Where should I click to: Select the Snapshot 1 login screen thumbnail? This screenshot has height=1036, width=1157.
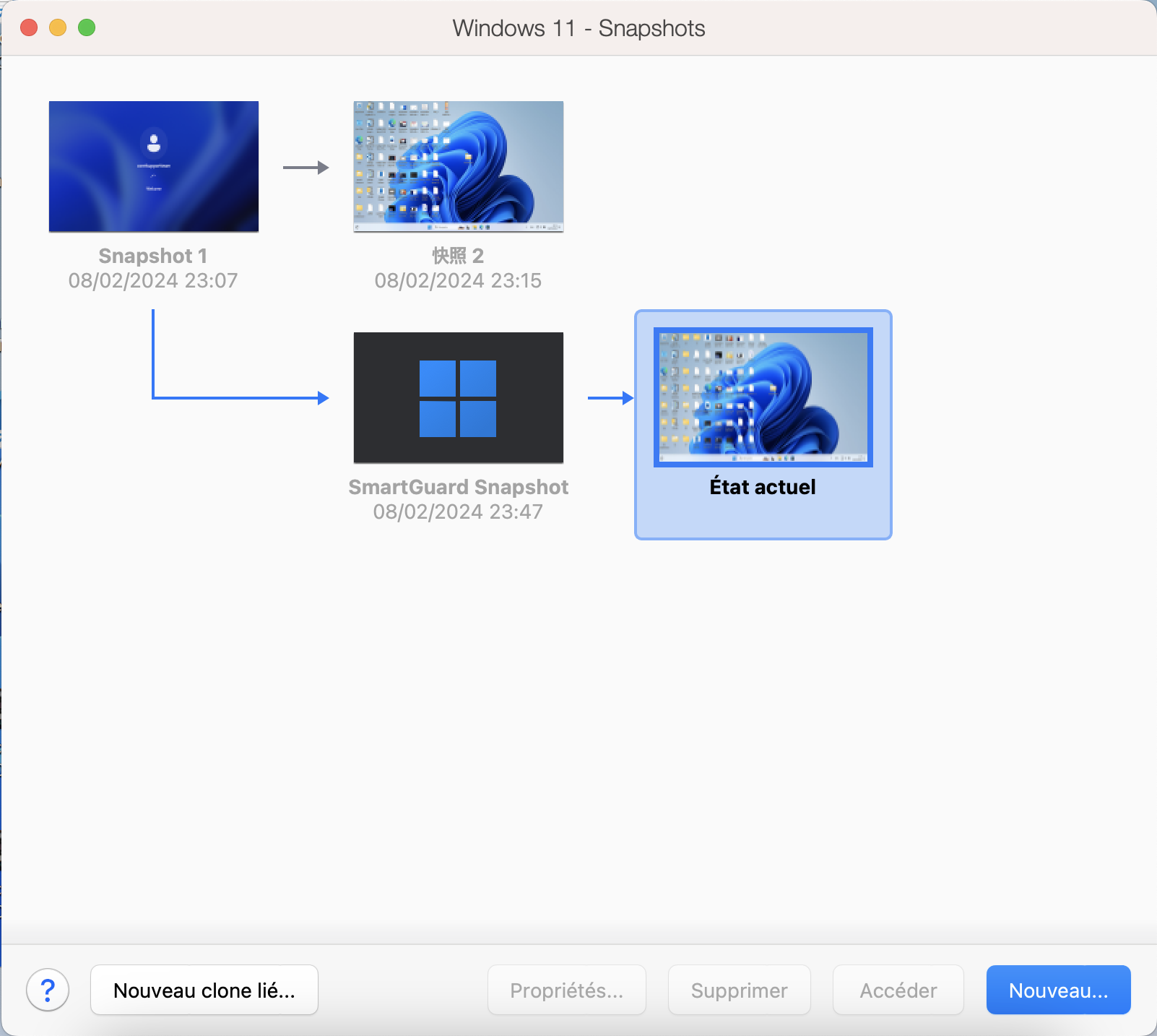(x=153, y=166)
